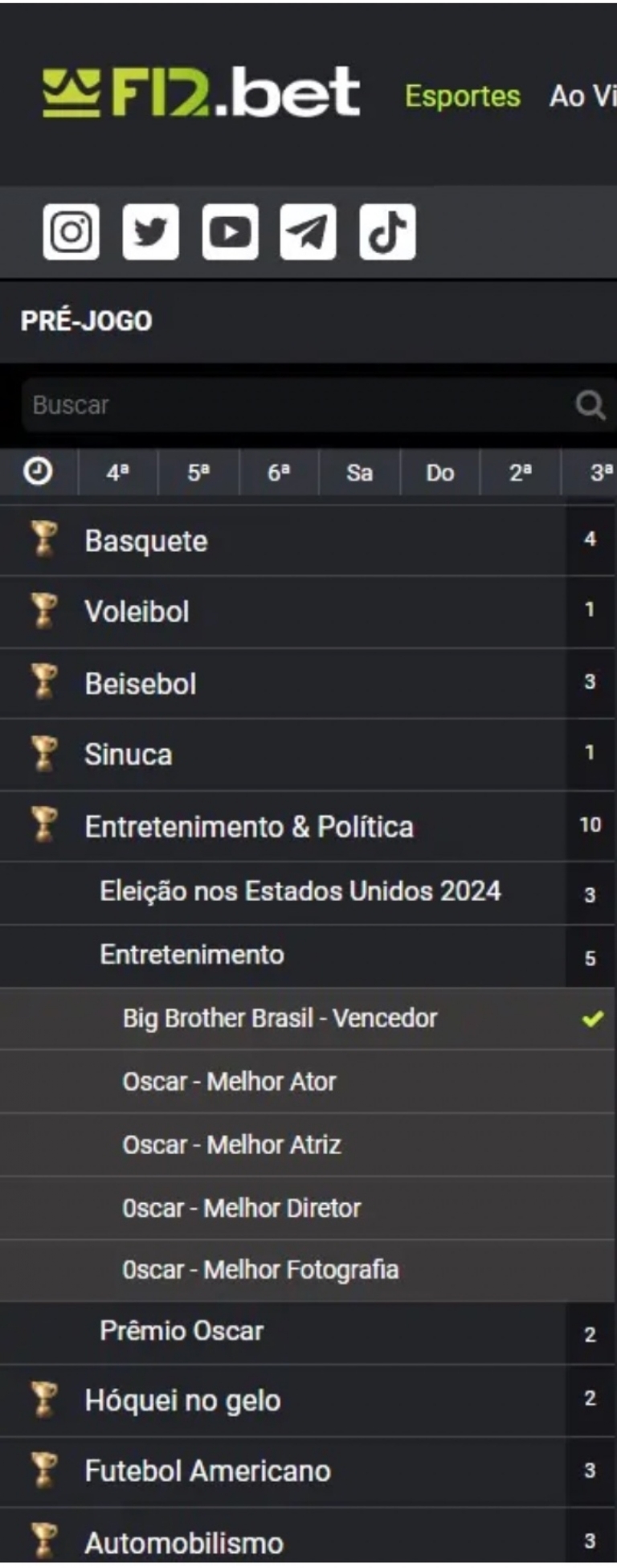The height and width of the screenshot is (1568, 617).
Task: Expand Eleição nos Estados Unidos 2024
Action: (300, 891)
